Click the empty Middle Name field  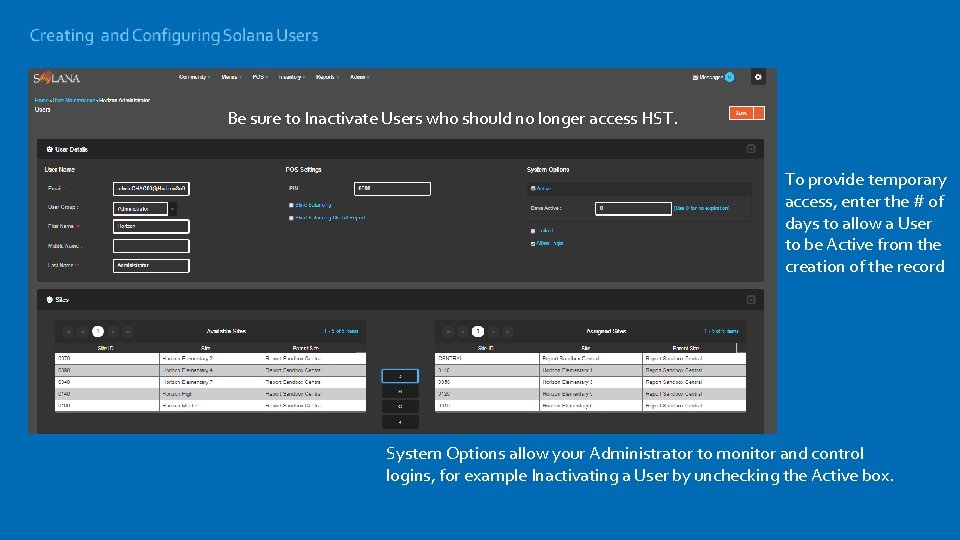(x=151, y=246)
